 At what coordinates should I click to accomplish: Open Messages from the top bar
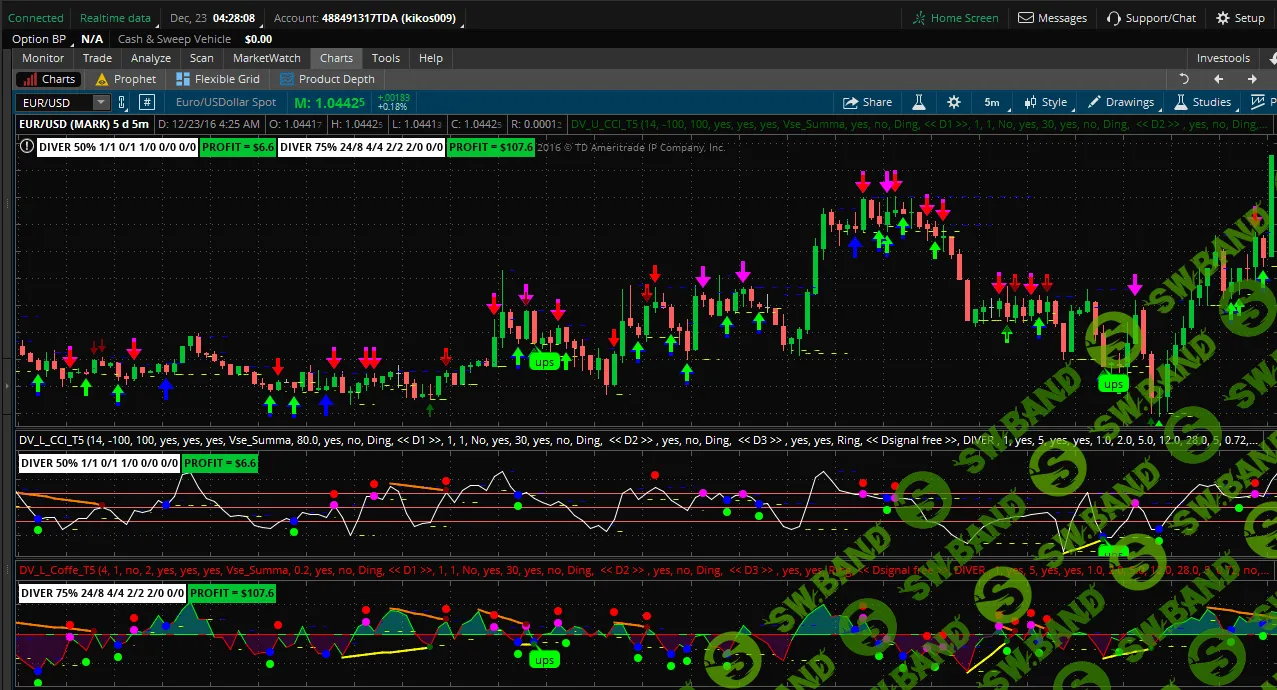point(1052,18)
